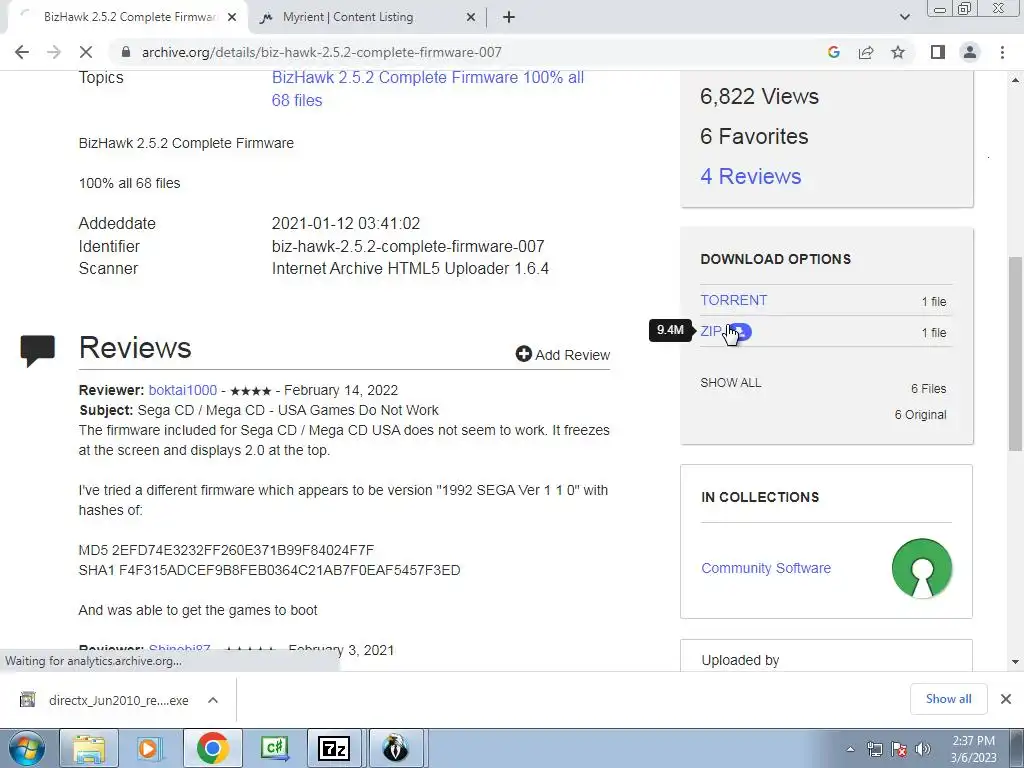The width and height of the screenshot is (1024, 768).
Task: Open Community Software collection link
Action: point(766,568)
